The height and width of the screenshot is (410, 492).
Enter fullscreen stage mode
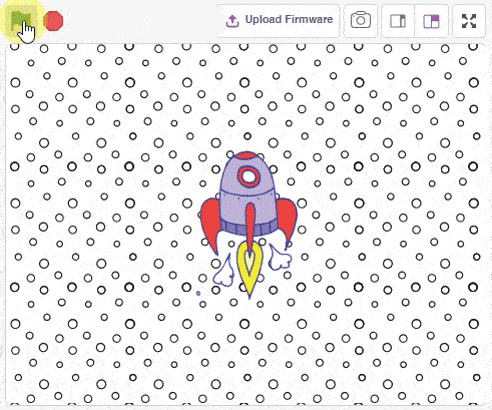pyautogui.click(x=469, y=21)
